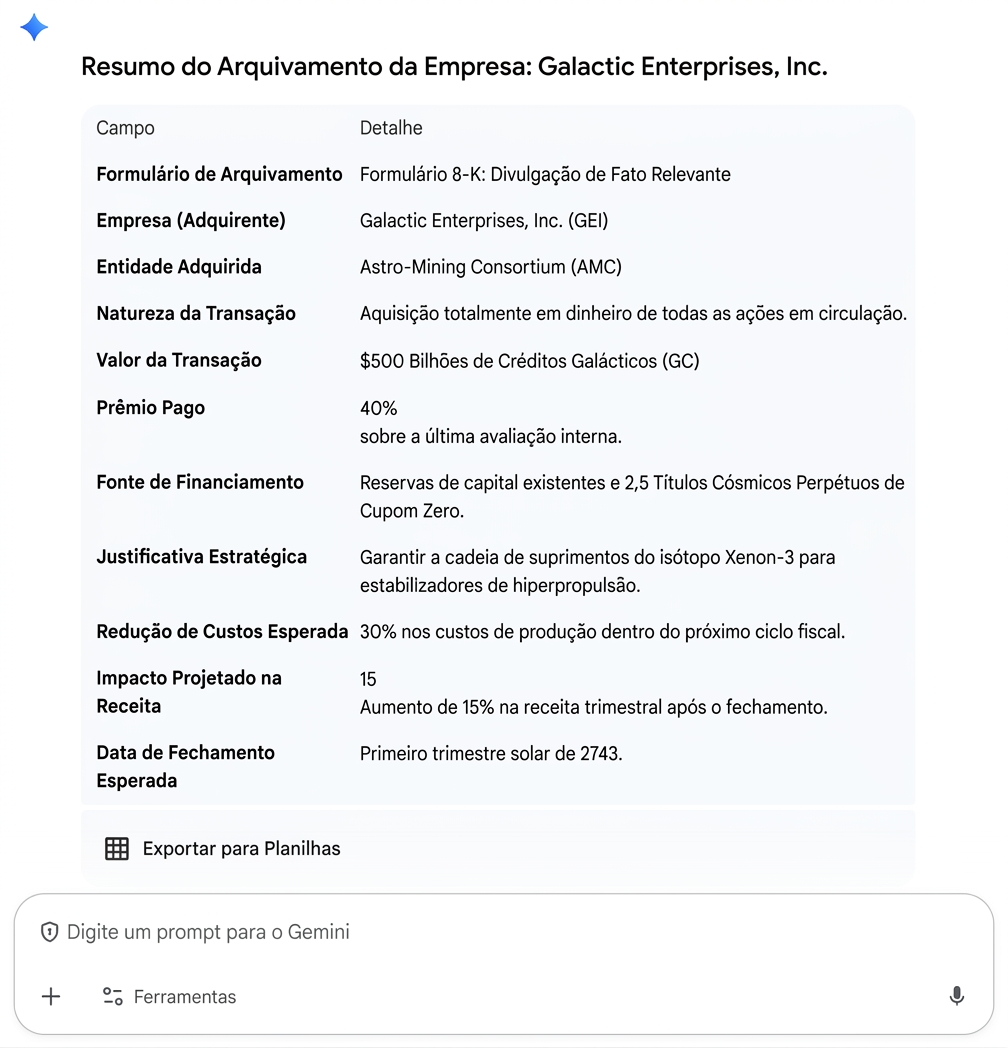Click the shield privacy icon in prompt

coord(49,932)
